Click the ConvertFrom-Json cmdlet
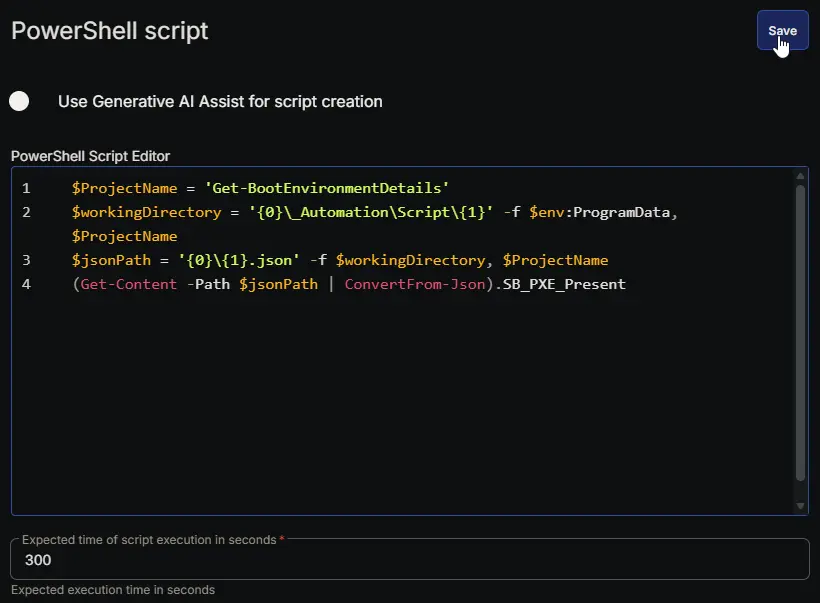Image resolution: width=820 pixels, height=603 pixels. point(415,284)
